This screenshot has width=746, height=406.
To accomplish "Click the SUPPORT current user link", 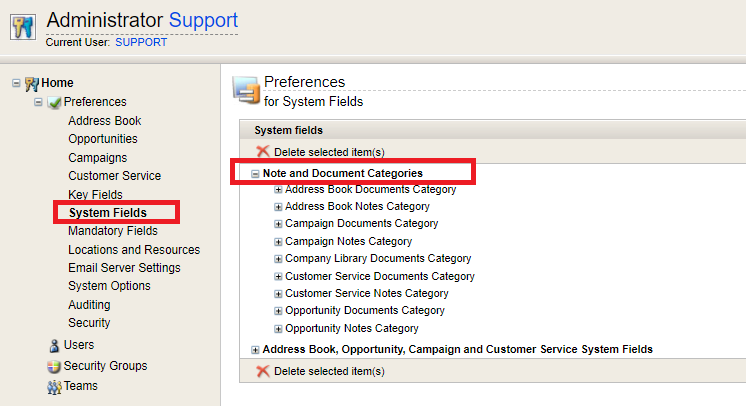I will (141, 42).
